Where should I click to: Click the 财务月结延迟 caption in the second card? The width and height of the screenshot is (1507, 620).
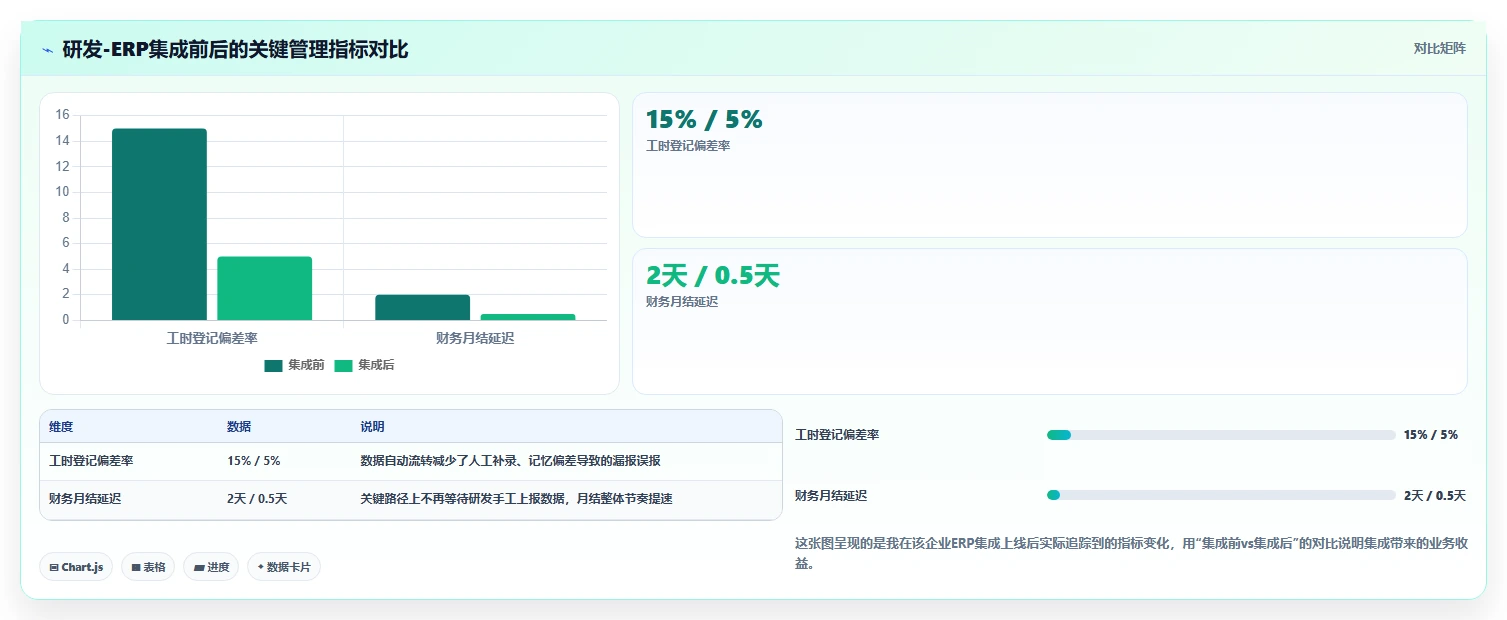click(x=682, y=302)
